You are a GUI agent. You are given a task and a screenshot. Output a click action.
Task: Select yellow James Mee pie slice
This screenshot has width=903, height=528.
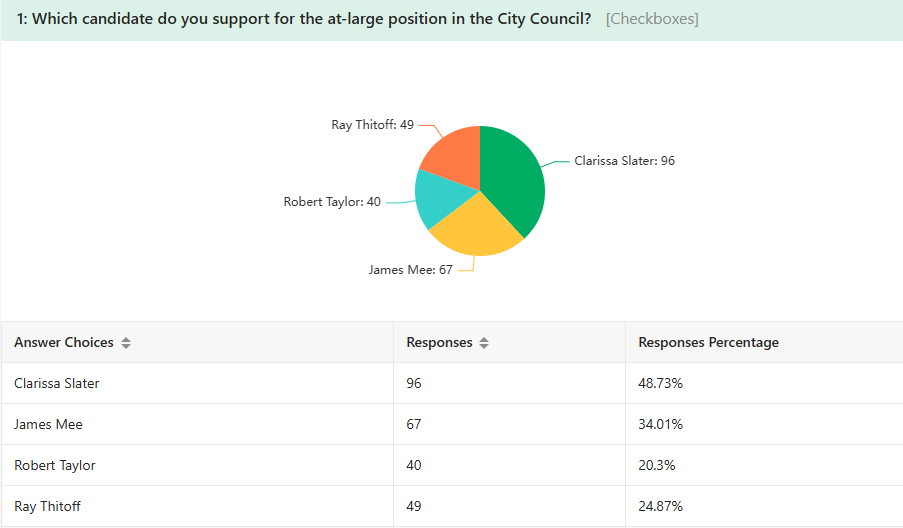pos(475,230)
